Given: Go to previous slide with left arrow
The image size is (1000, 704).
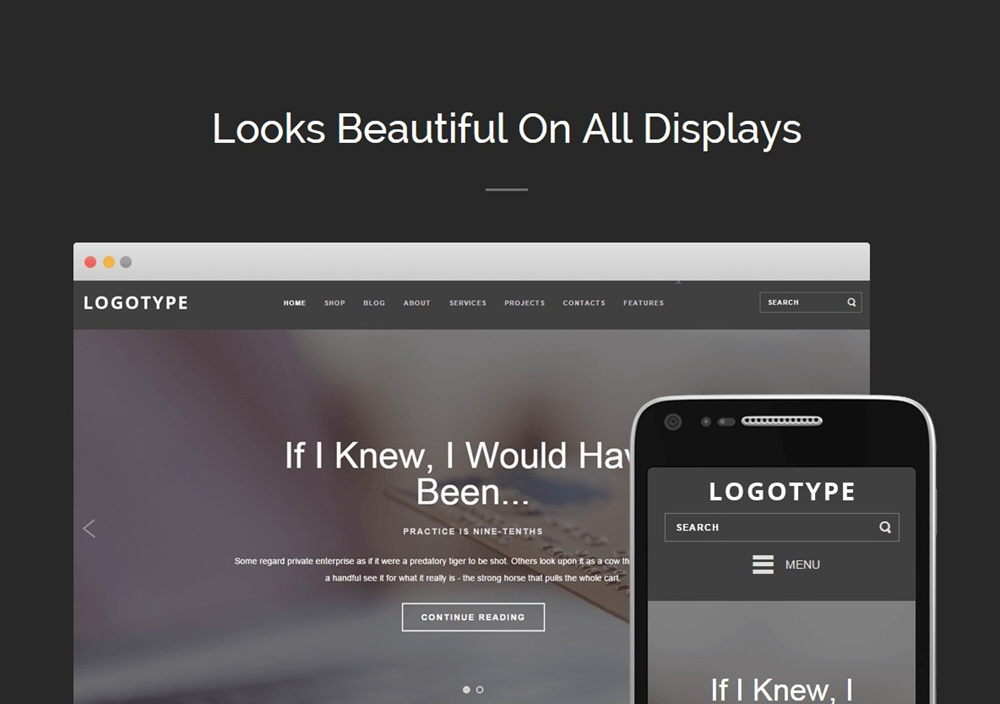Looking at the screenshot, I should point(89,528).
